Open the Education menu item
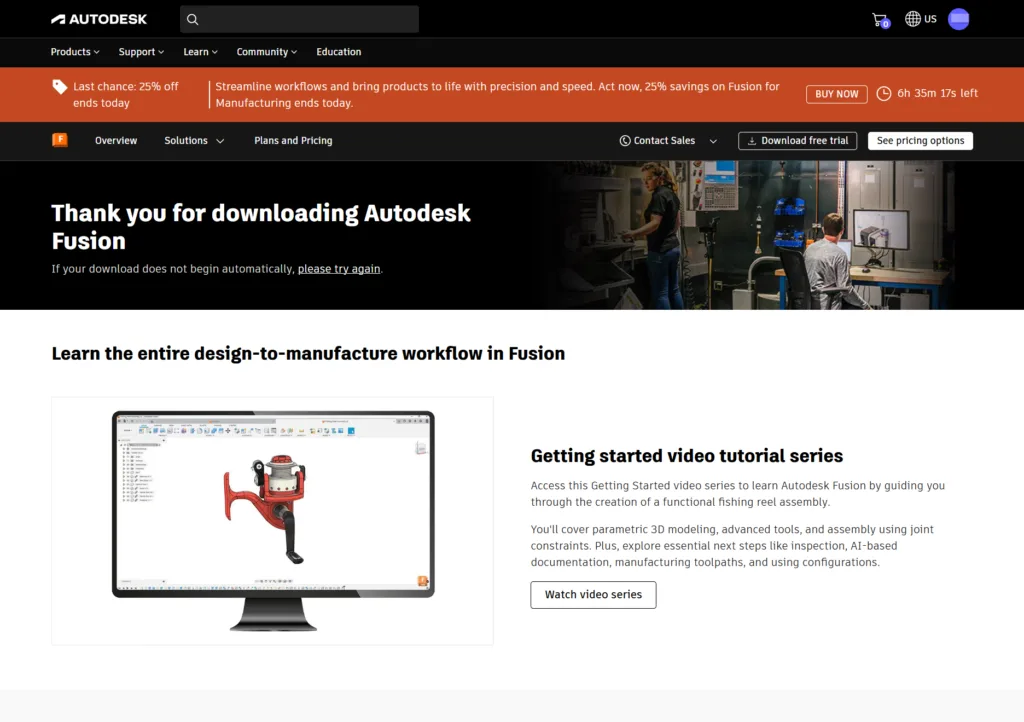The width and height of the screenshot is (1024, 722). 338,52
